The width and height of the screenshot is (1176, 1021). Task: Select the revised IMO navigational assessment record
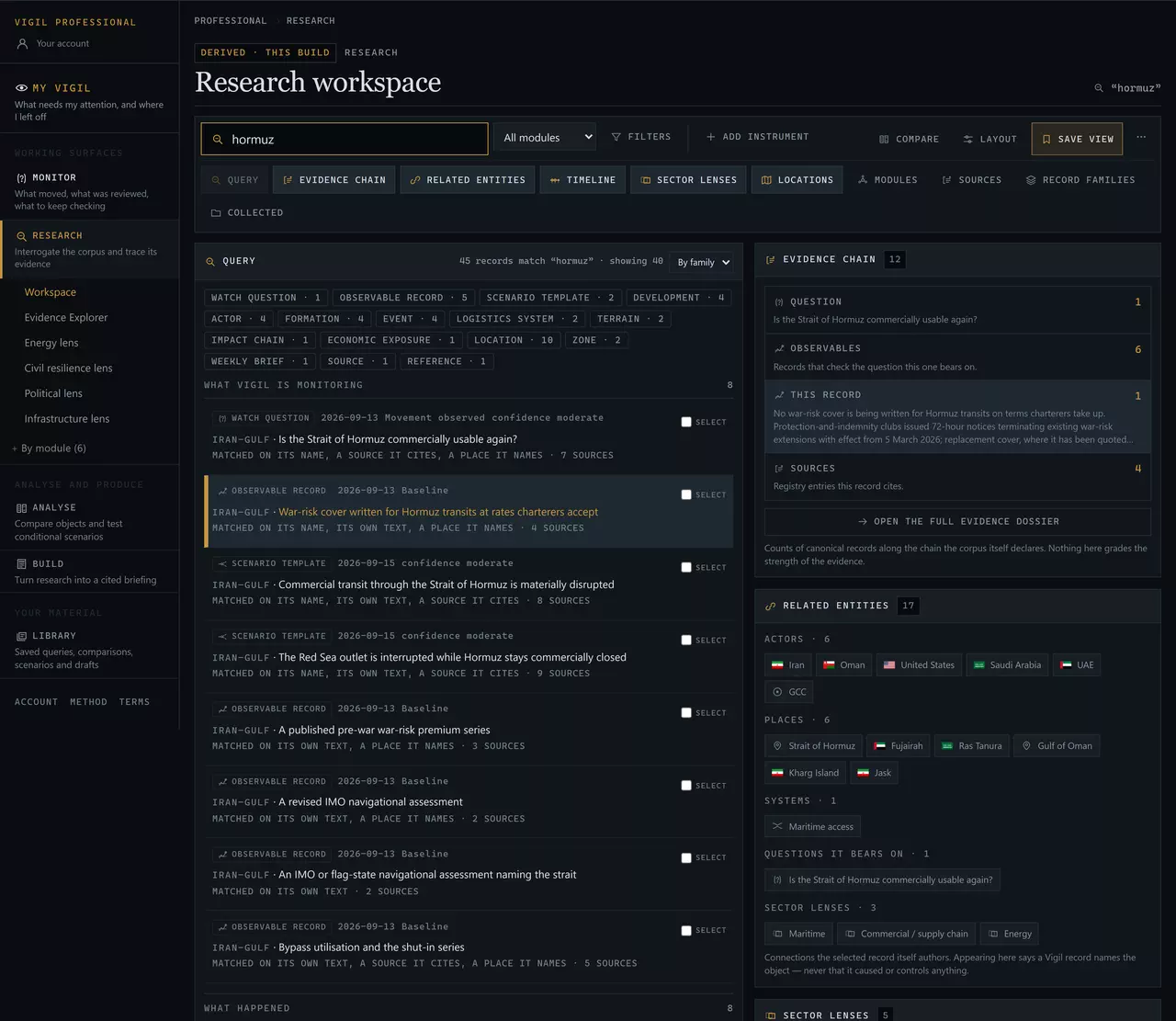point(686,785)
